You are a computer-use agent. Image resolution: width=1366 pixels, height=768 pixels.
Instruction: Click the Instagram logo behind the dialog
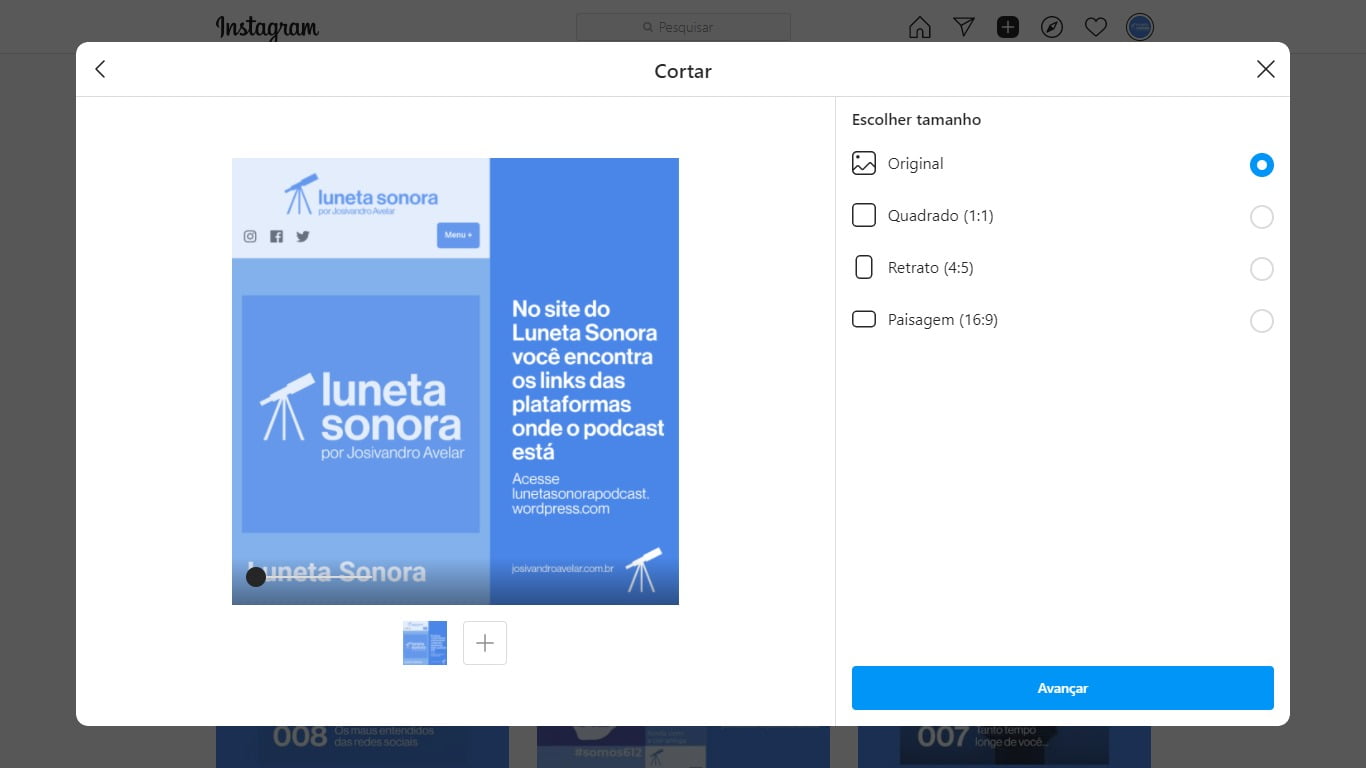[267, 27]
